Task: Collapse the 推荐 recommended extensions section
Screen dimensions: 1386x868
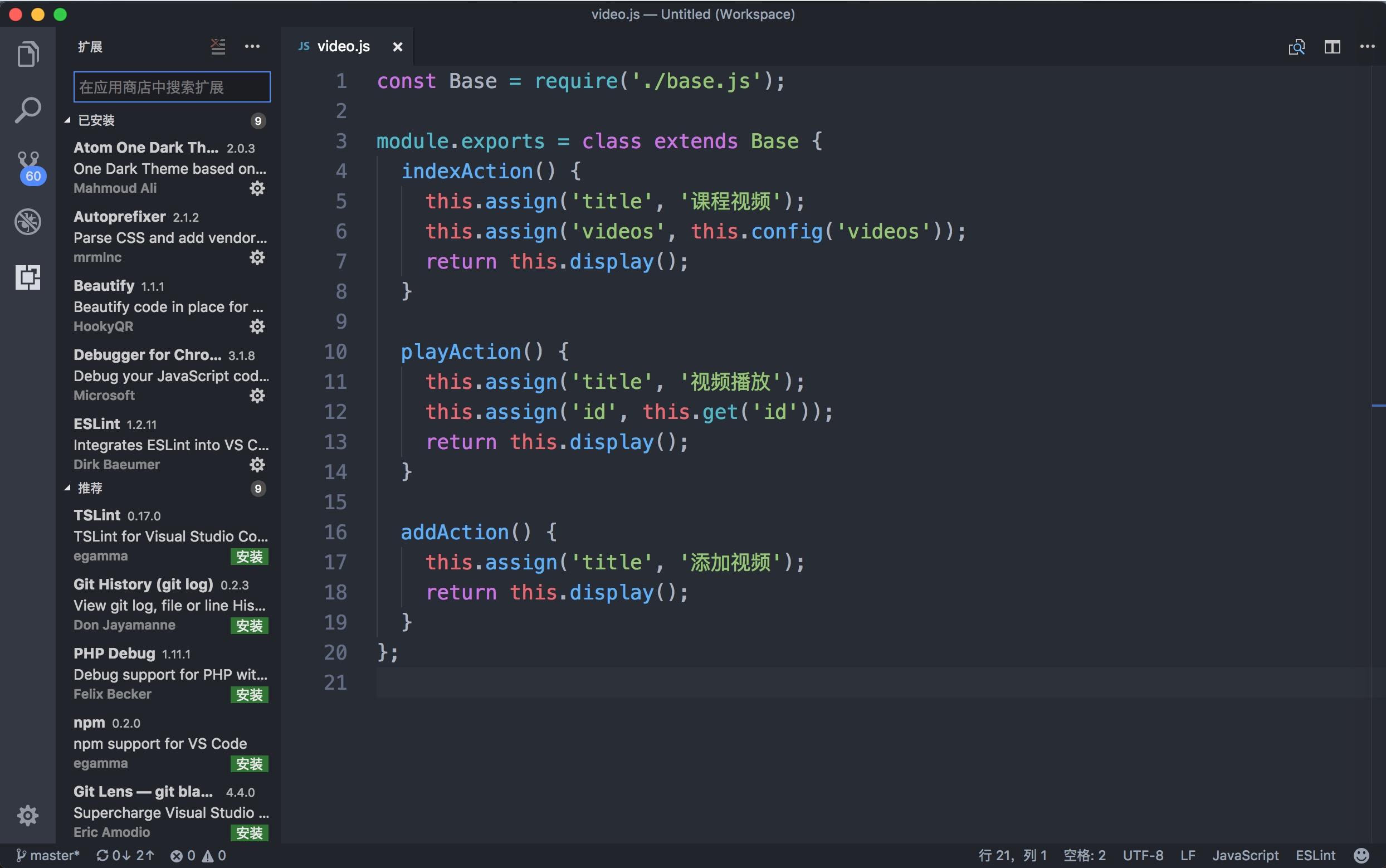Action: 90,488
